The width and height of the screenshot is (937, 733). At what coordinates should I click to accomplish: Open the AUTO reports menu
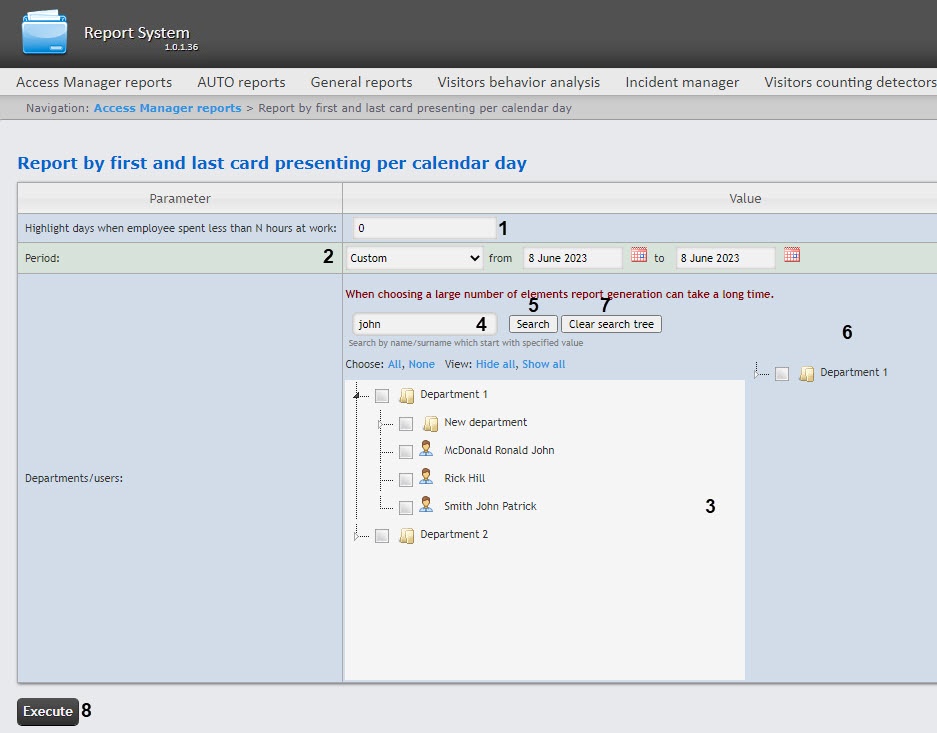point(241,82)
